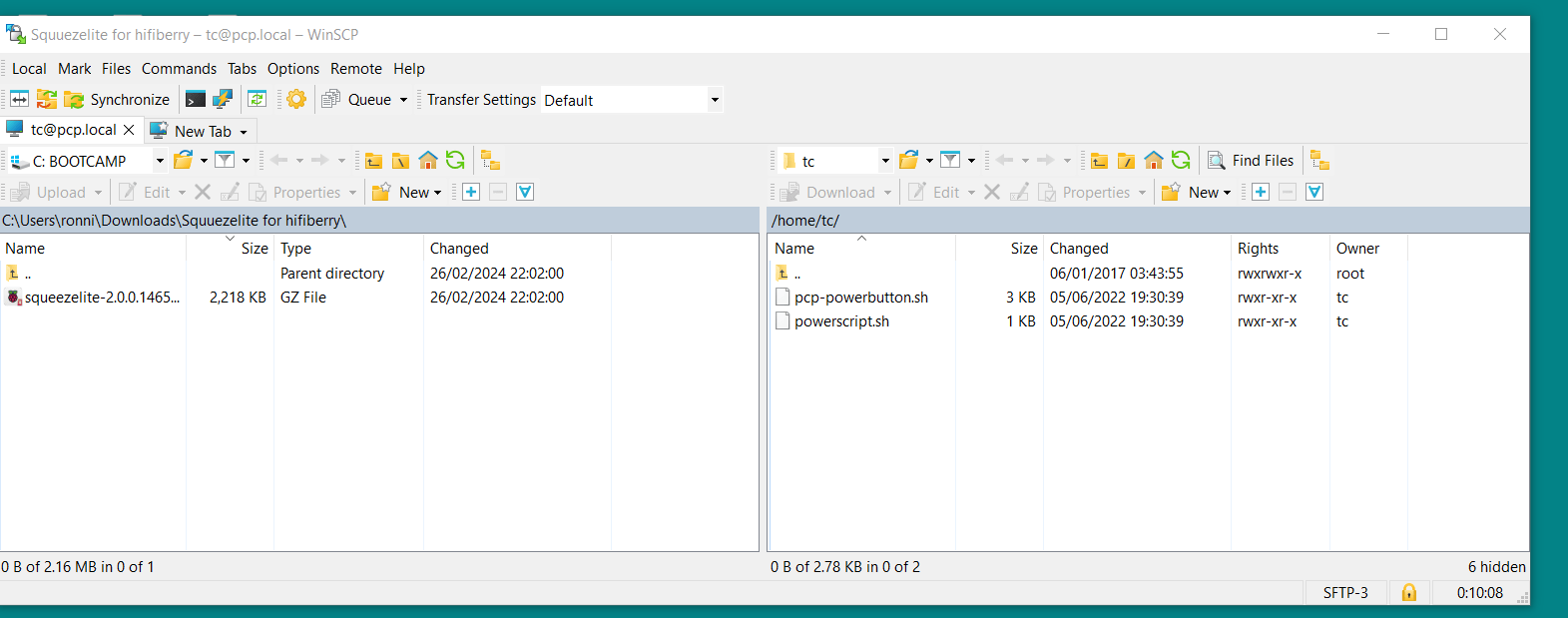The height and width of the screenshot is (618, 1568).
Task: Click the Find Files button
Action: pyautogui.click(x=1252, y=161)
